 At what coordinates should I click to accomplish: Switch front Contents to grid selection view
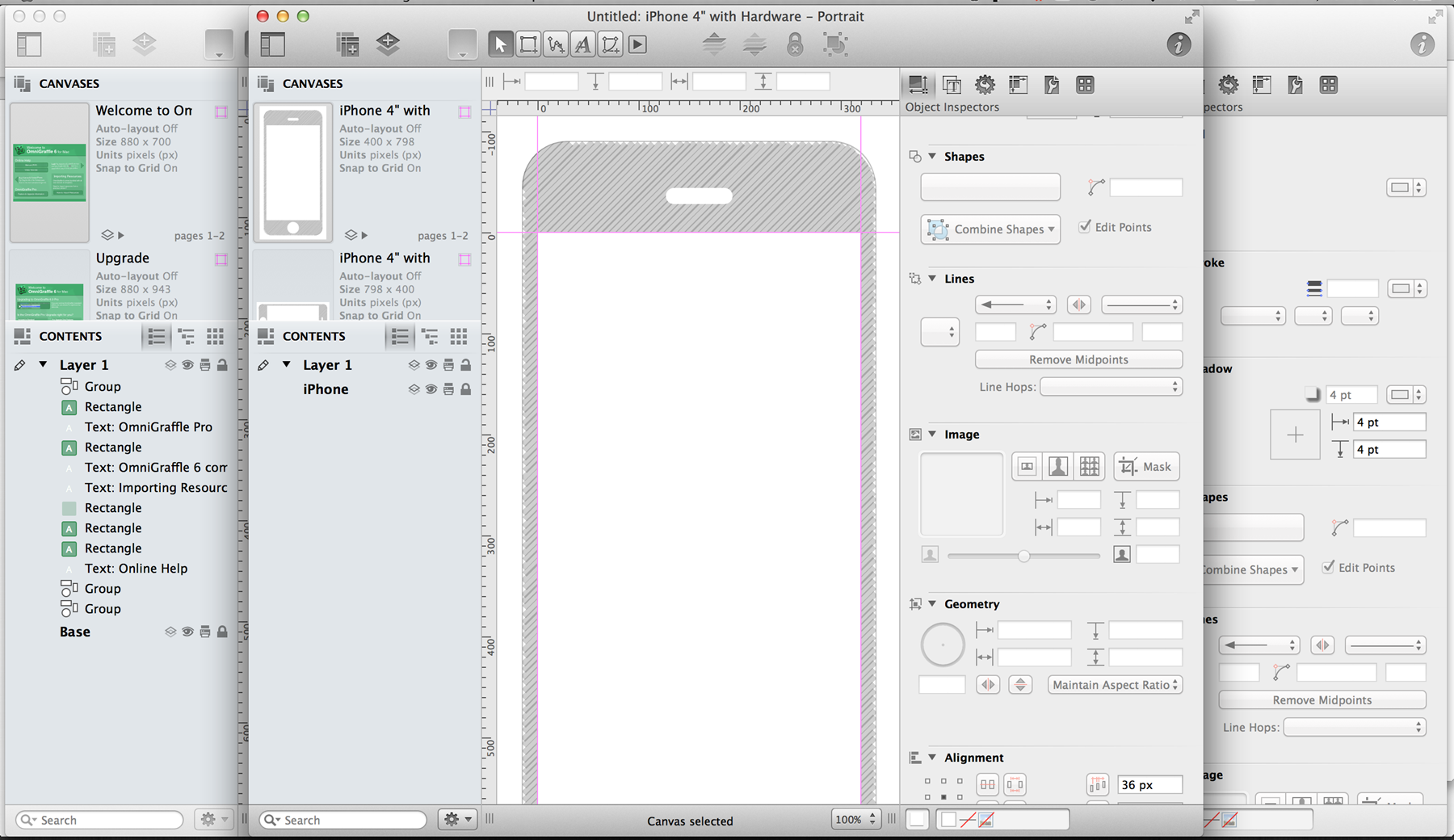[459, 336]
